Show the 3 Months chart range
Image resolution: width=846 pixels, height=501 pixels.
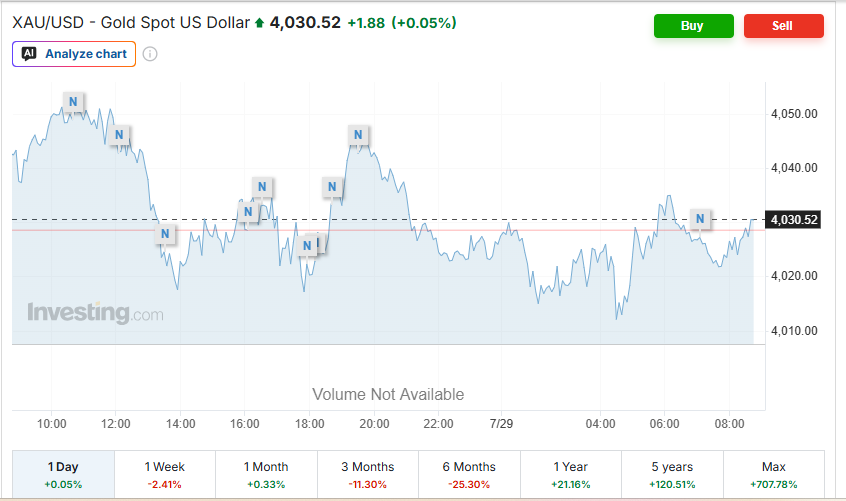(367, 474)
